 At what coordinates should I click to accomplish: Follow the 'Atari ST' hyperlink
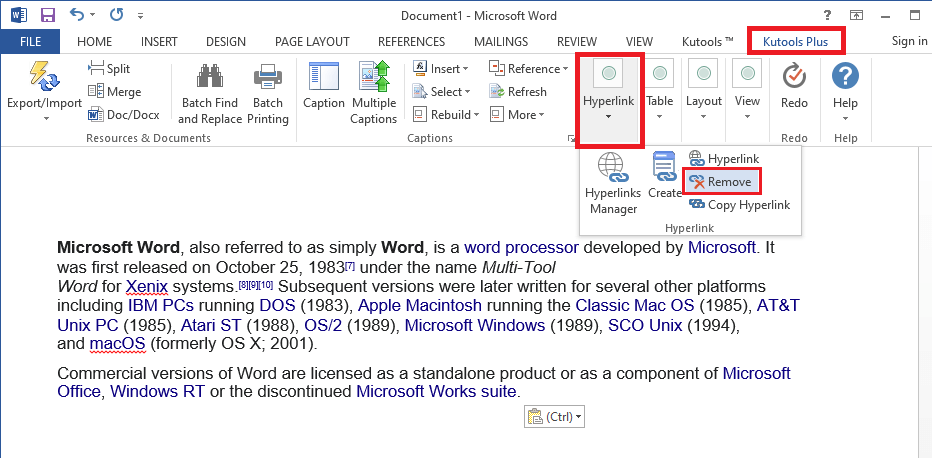[x=210, y=326]
